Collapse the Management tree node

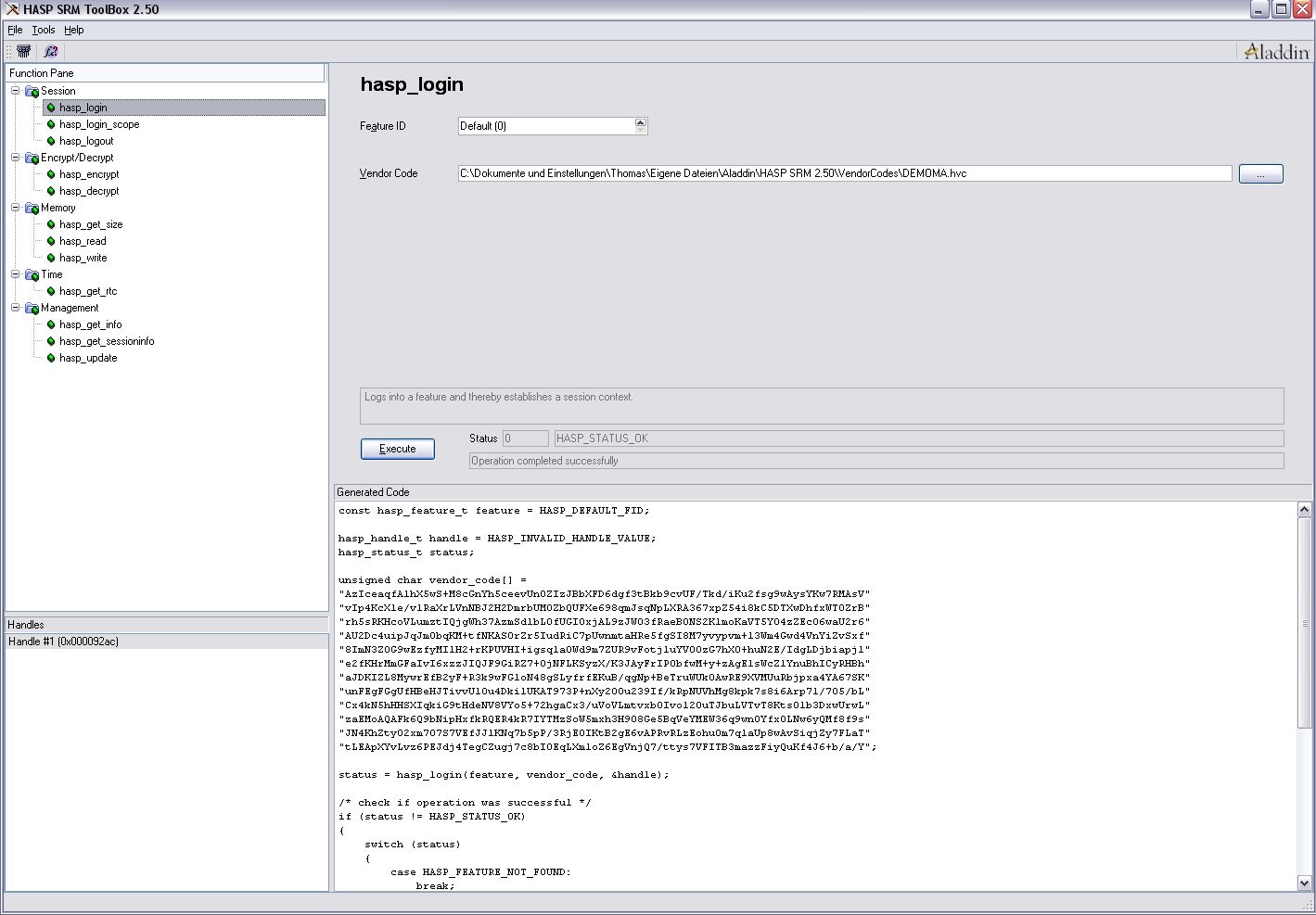[x=15, y=308]
